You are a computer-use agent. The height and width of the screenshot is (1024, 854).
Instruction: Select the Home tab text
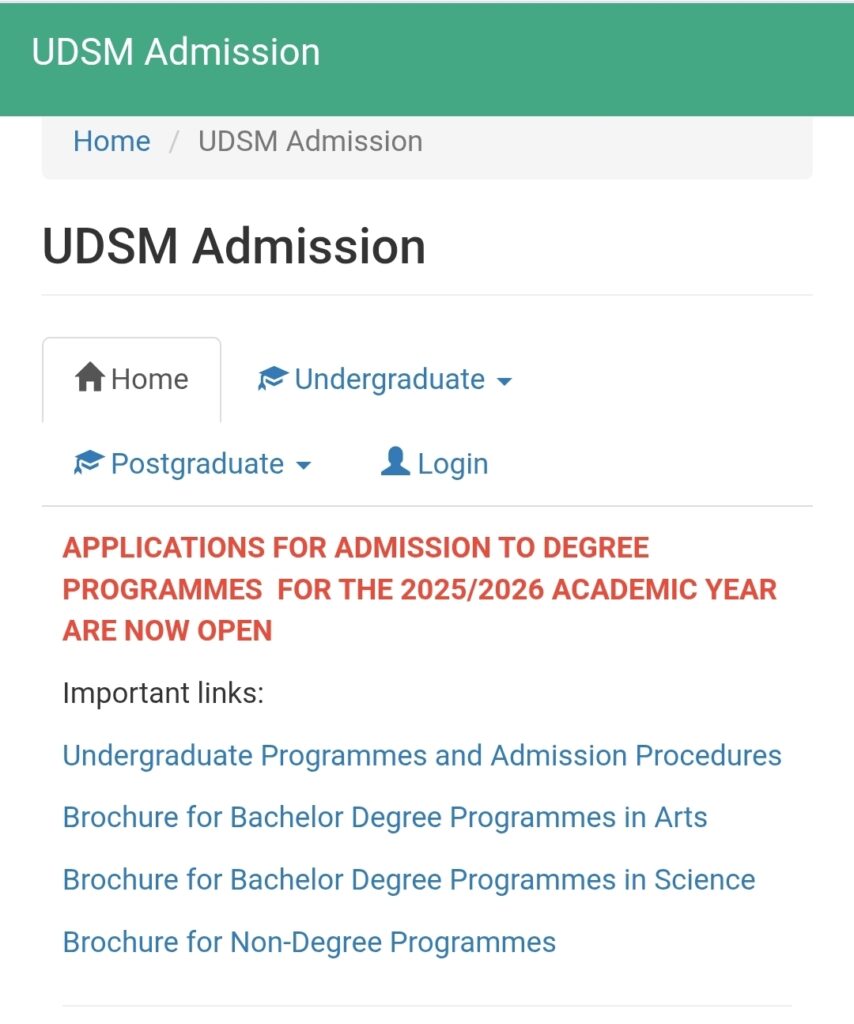[x=150, y=379]
